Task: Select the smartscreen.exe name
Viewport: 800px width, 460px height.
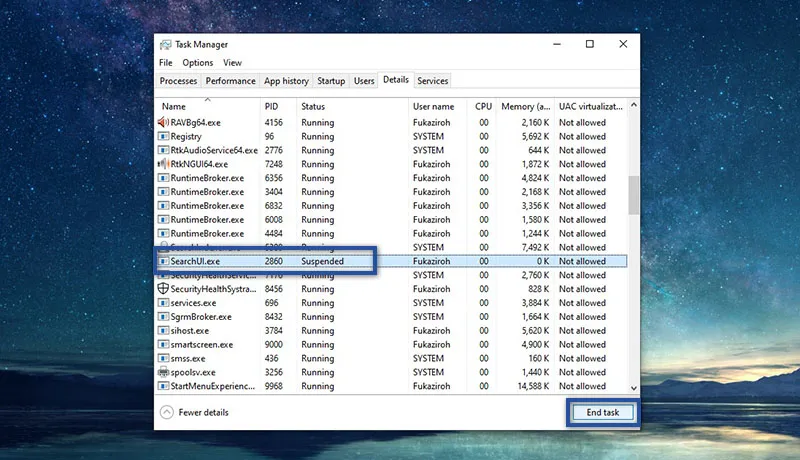Action: coord(202,344)
